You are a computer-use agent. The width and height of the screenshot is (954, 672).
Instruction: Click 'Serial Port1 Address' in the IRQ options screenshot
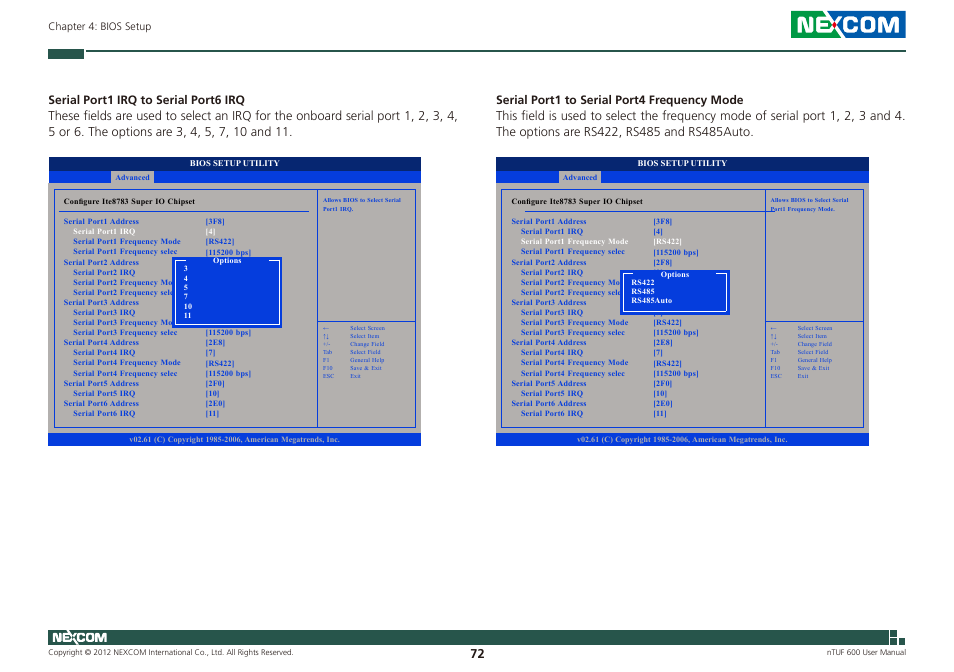click(101, 221)
